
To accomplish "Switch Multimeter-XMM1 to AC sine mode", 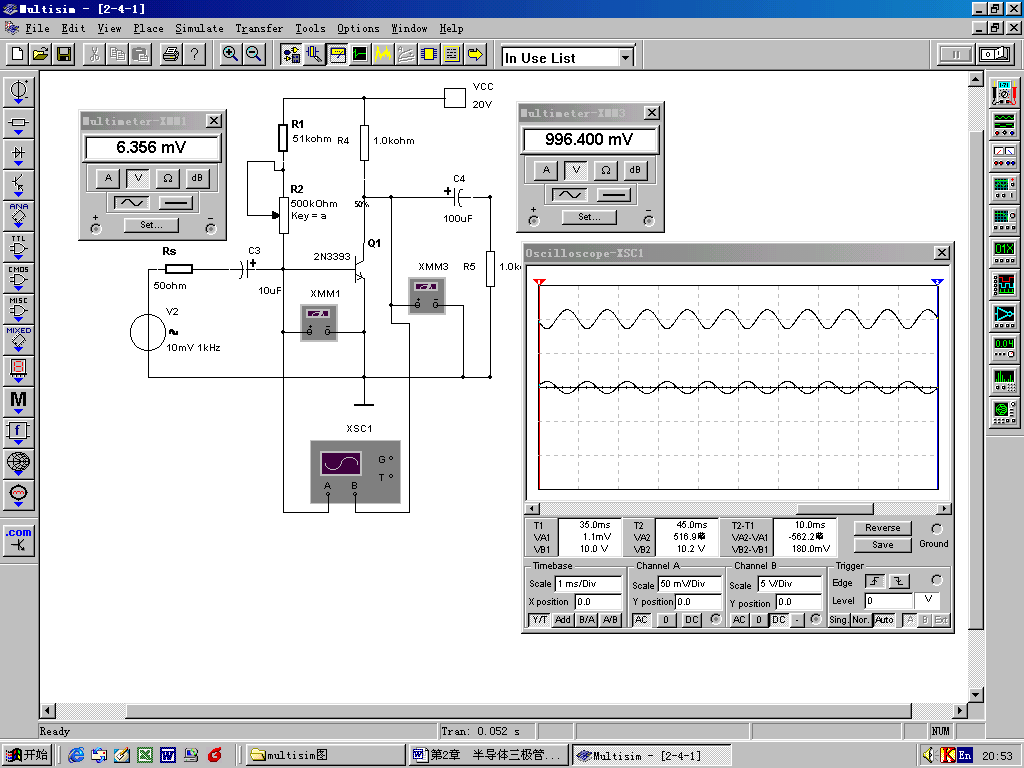I will pos(131,202).
